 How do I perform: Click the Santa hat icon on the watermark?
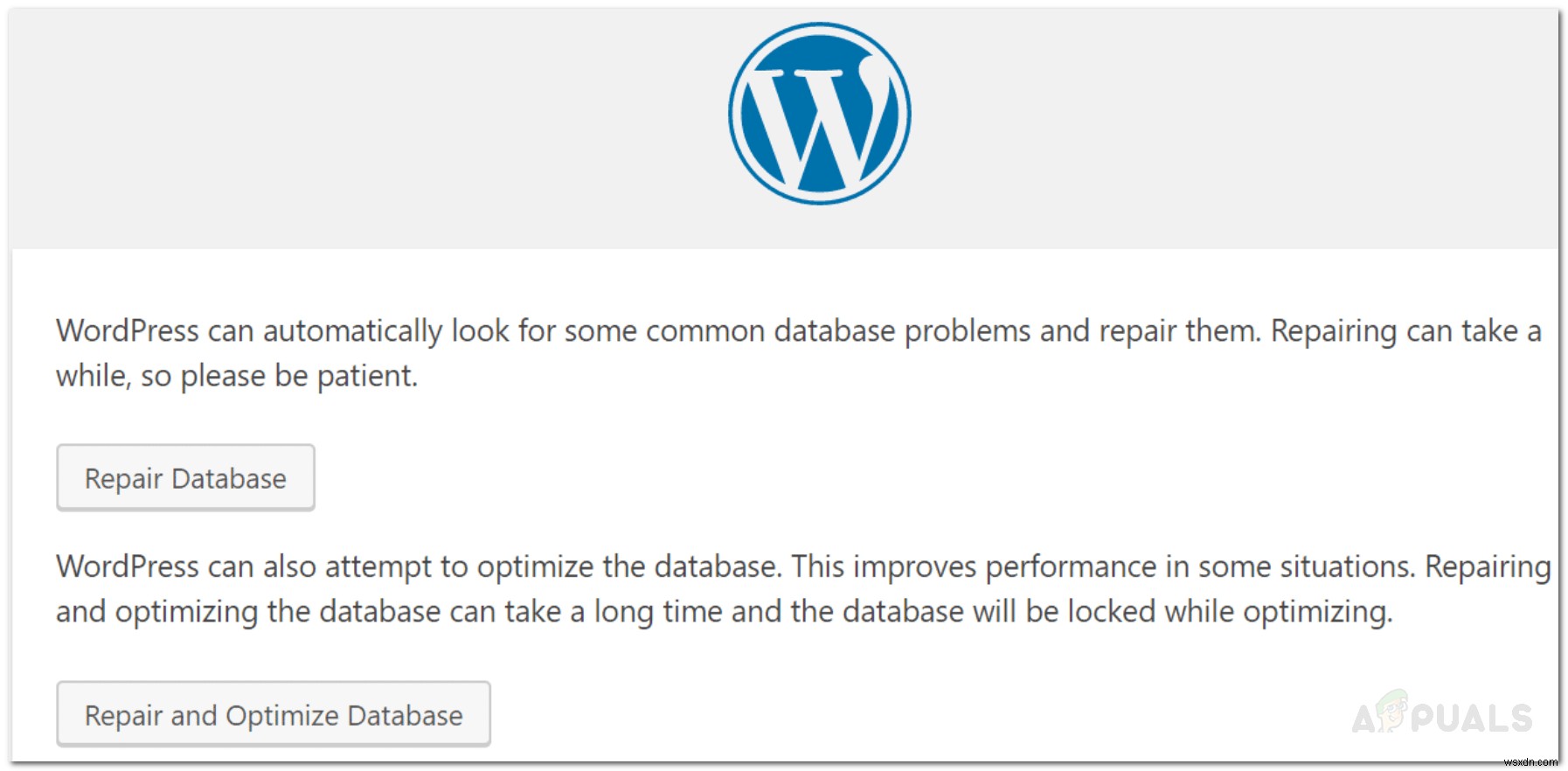point(1393,697)
